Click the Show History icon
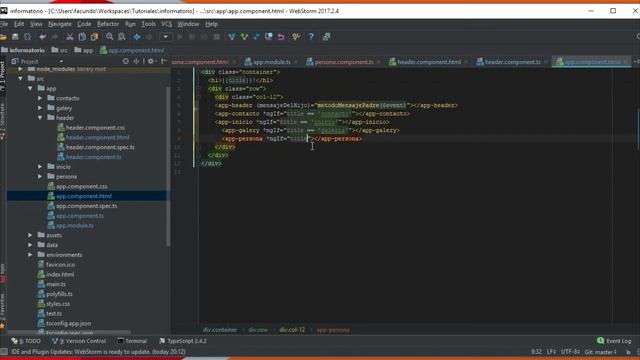640x360 pixels. click(269, 37)
